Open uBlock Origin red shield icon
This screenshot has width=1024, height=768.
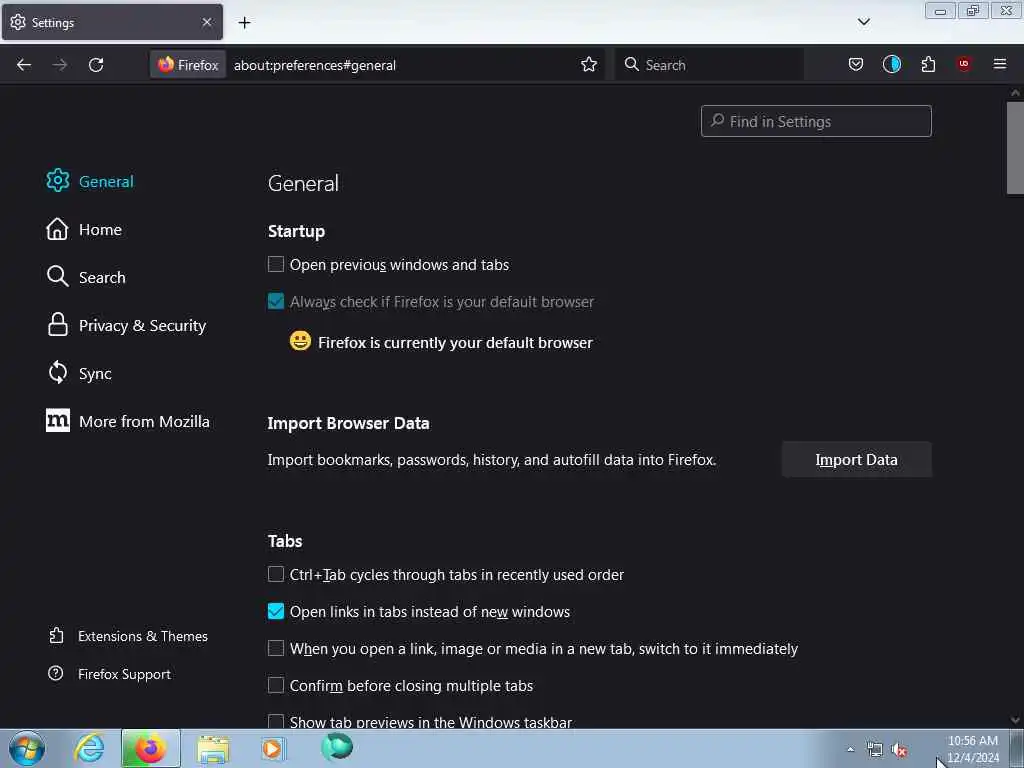(x=963, y=63)
